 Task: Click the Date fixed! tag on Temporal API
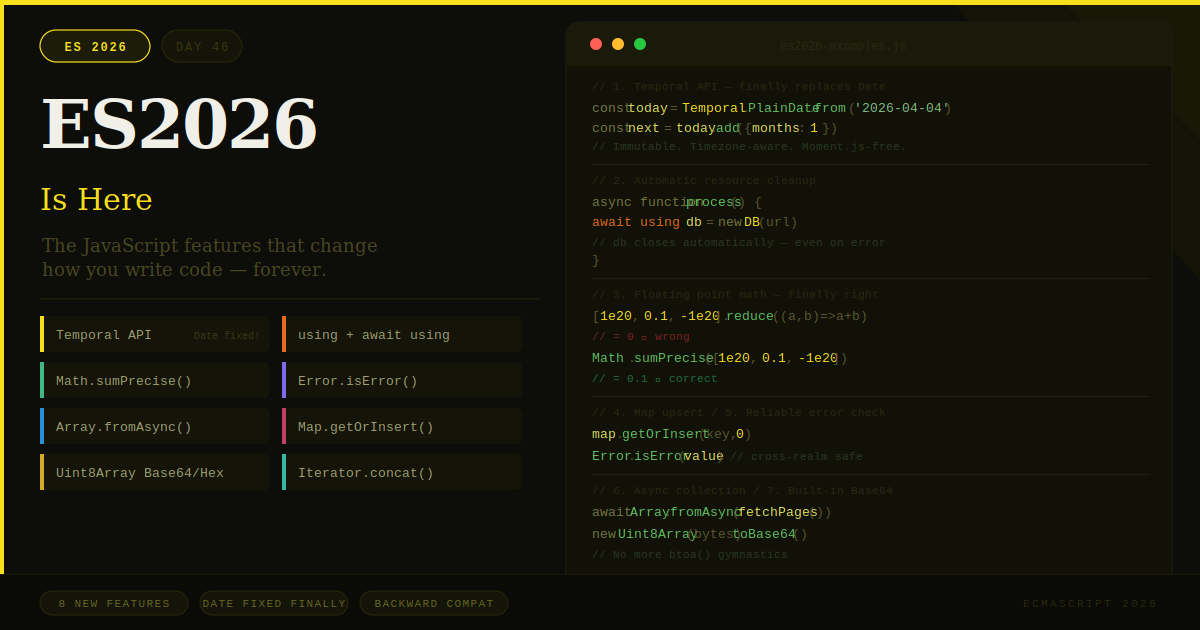[227, 335]
